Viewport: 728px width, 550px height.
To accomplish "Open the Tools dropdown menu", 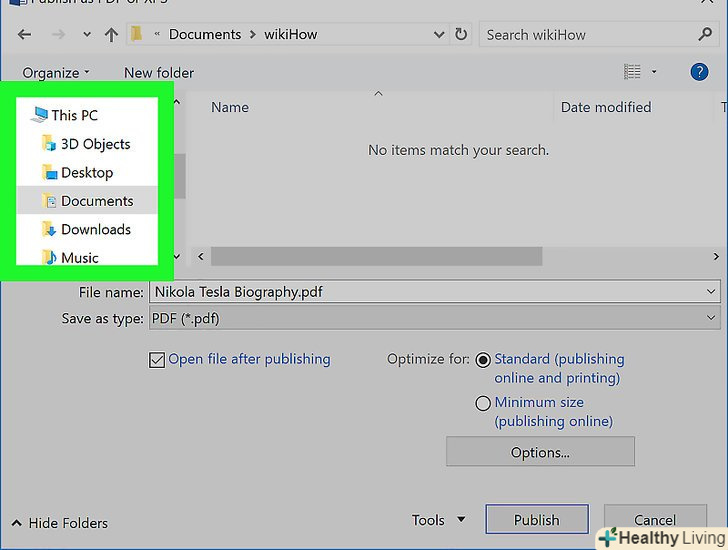I will point(439,520).
